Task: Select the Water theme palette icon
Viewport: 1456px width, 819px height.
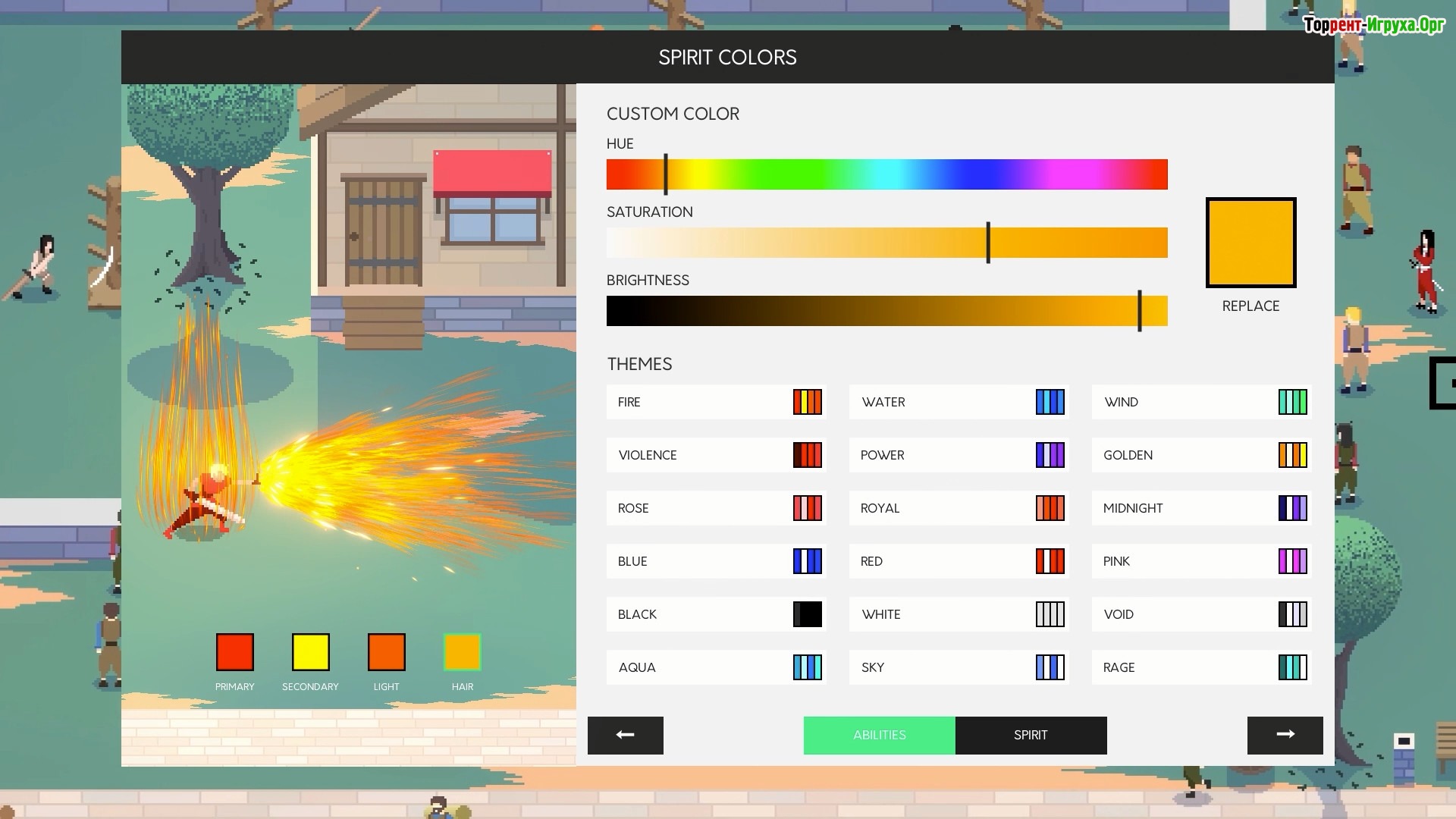Action: (x=1050, y=402)
